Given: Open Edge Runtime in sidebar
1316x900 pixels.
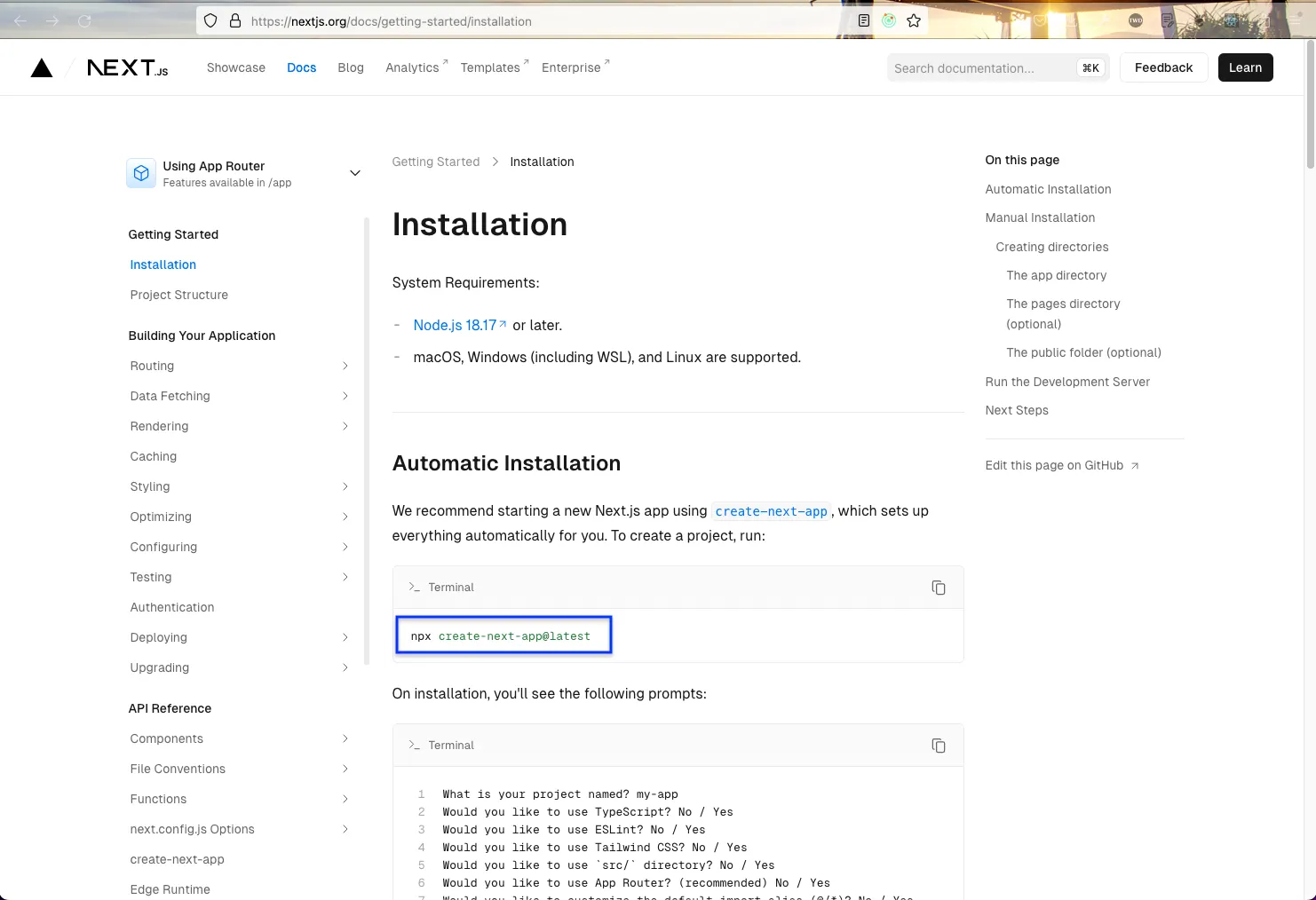Looking at the screenshot, I should tap(170, 889).
